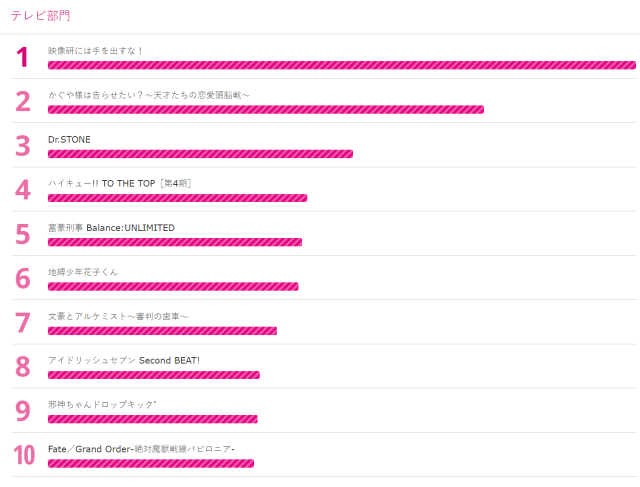
Task: Click the pink rank number 7
Action: pos(22,323)
